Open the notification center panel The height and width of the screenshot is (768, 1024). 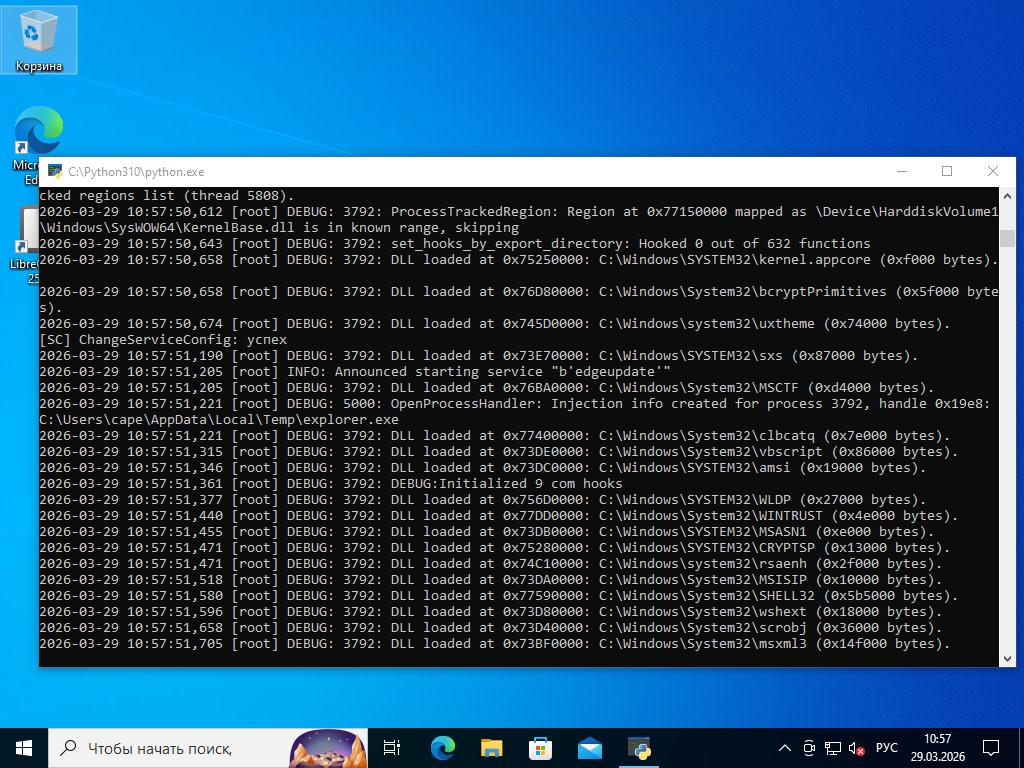(991, 748)
